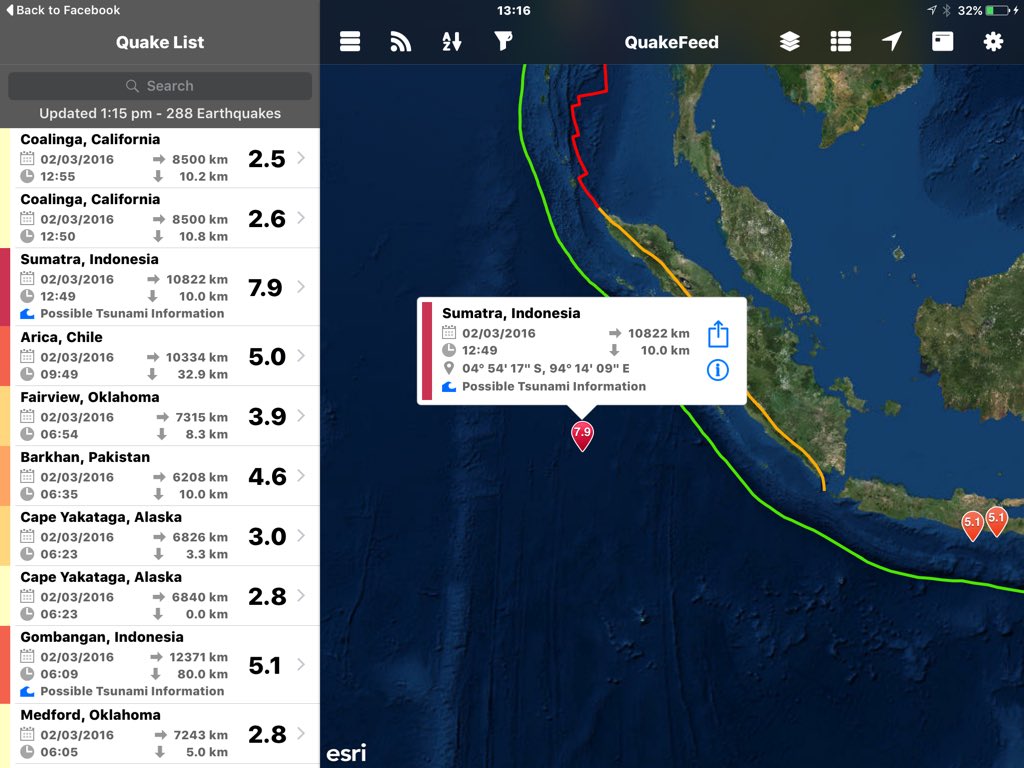
Task: Tap the QuakeFeed title in the toolbar
Action: click(x=671, y=42)
